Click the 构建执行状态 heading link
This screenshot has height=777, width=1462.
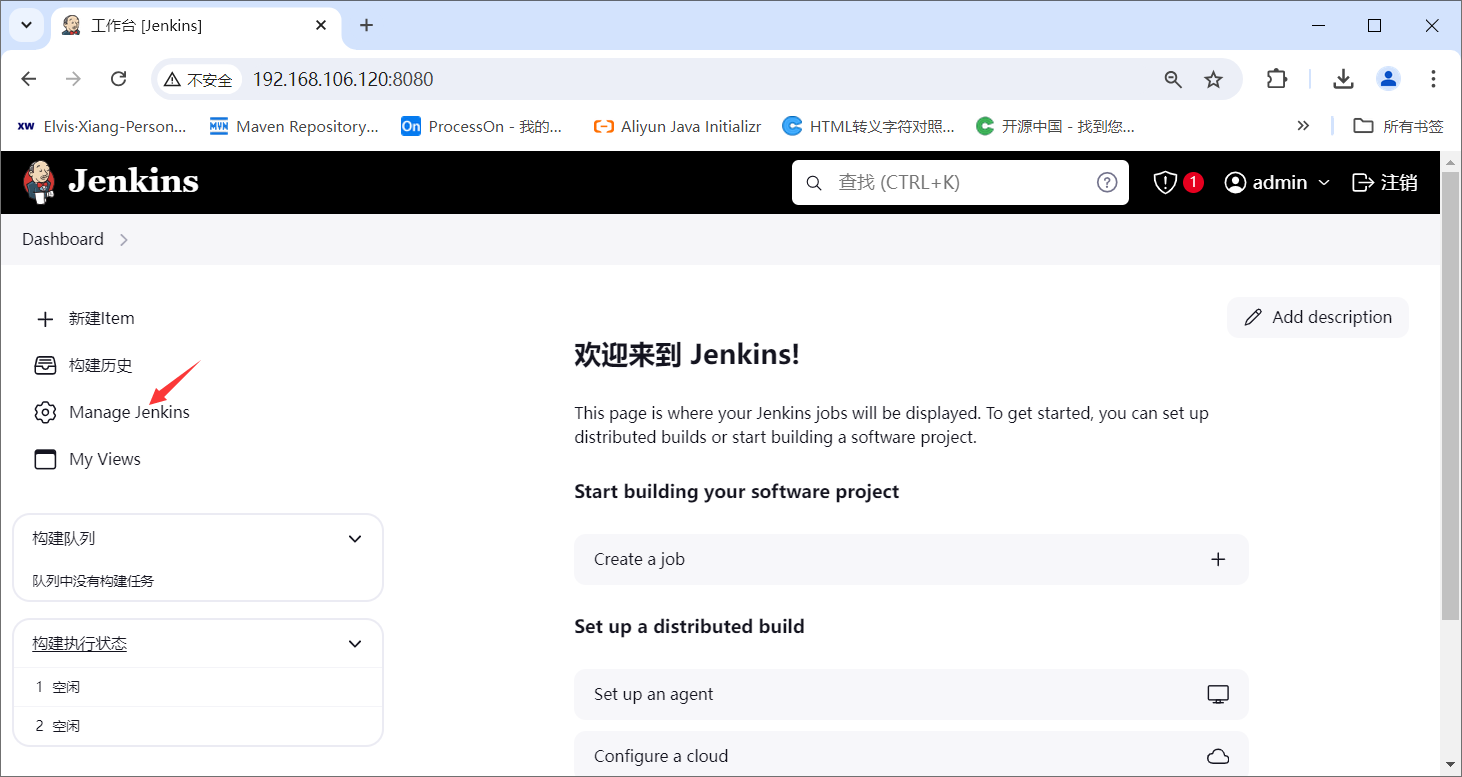tap(79, 644)
